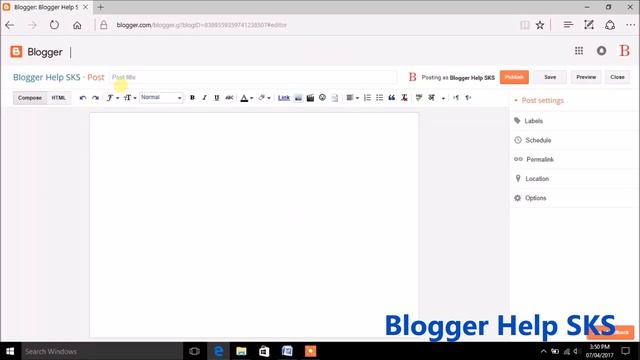The width and height of the screenshot is (640, 360).
Task: Open reading view in the browser
Action: tap(524, 25)
